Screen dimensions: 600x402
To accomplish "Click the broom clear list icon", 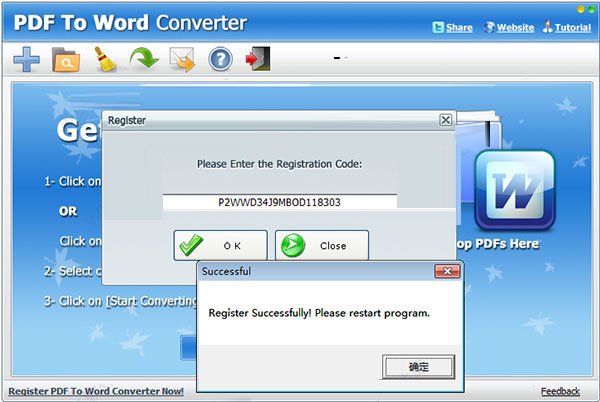I will [x=105, y=59].
